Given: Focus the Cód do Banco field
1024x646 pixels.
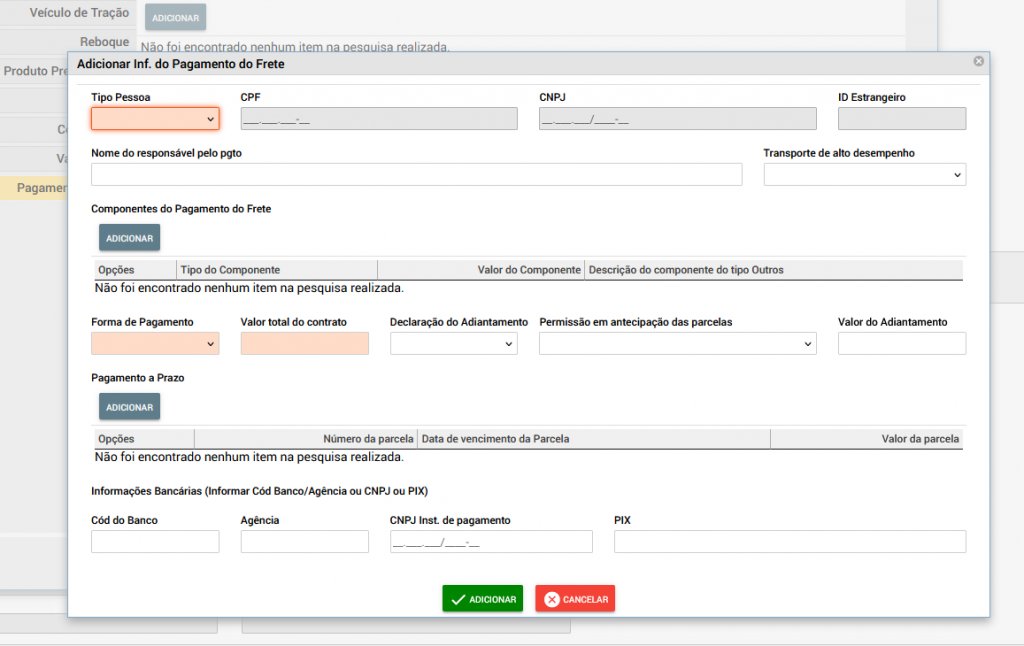Looking at the screenshot, I should (x=155, y=542).
